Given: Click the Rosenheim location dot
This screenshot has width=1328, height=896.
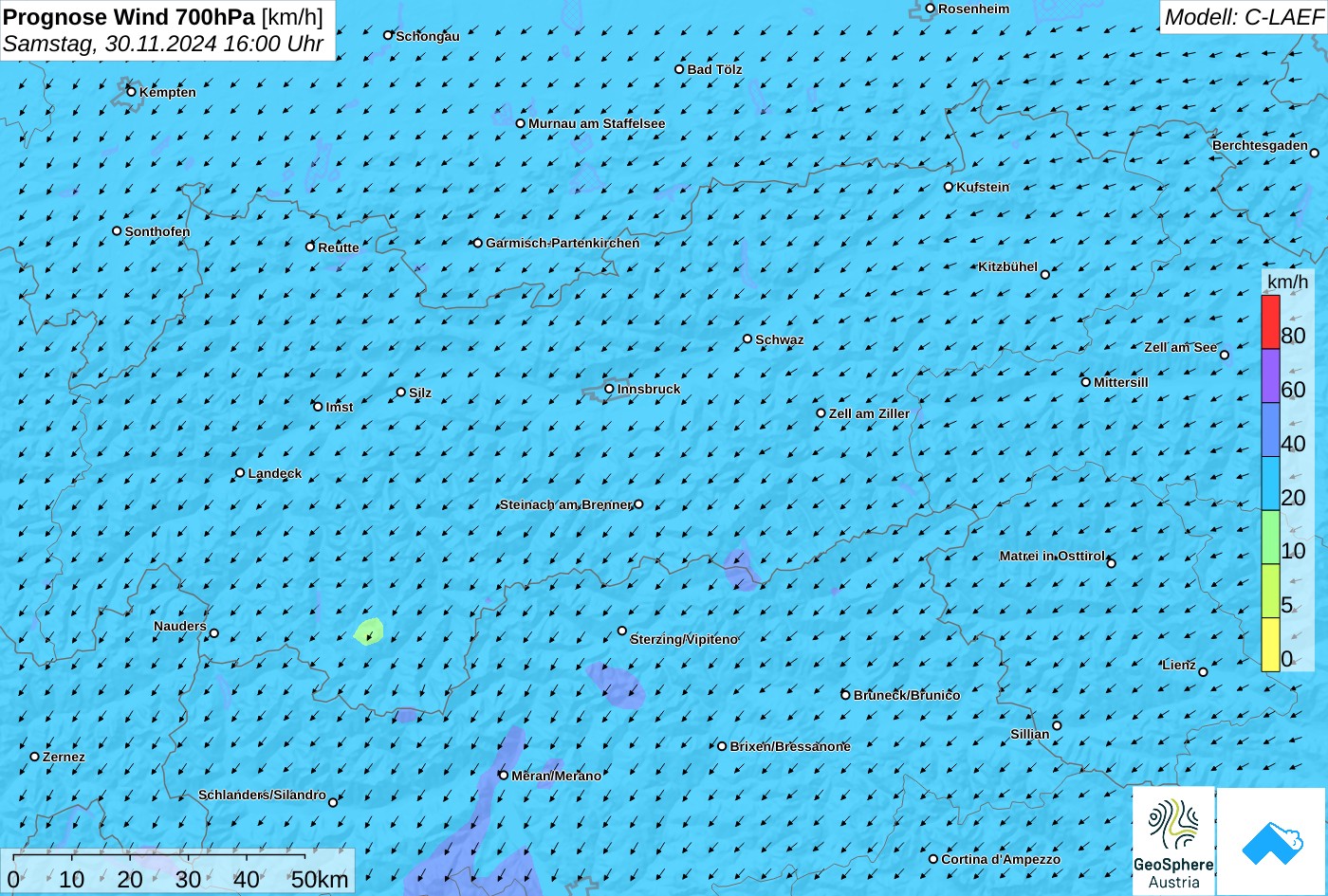Looking at the screenshot, I should [x=930, y=9].
